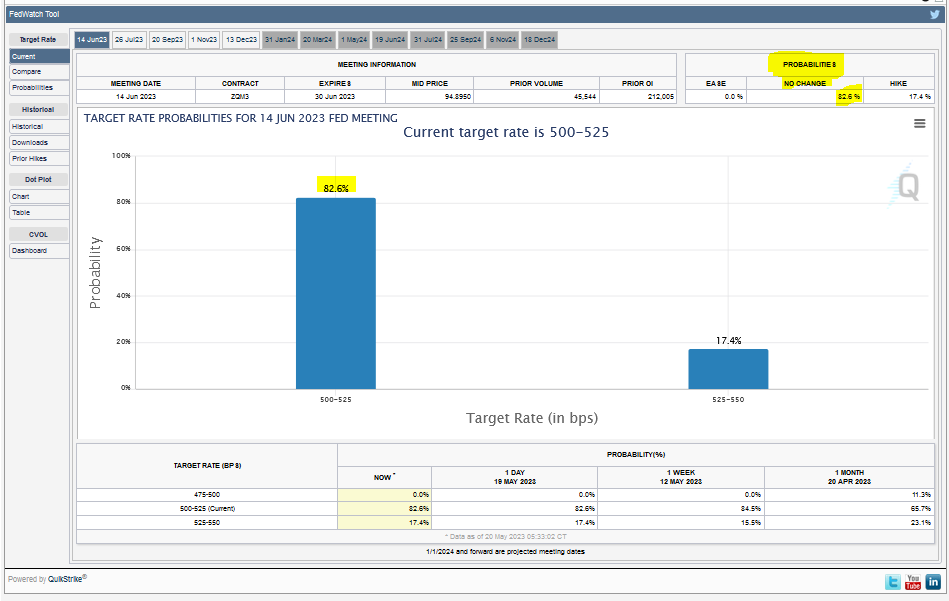Screen dimensions: 949x601
Task: Select the 14 Jun23 meeting tab
Action: [x=92, y=40]
